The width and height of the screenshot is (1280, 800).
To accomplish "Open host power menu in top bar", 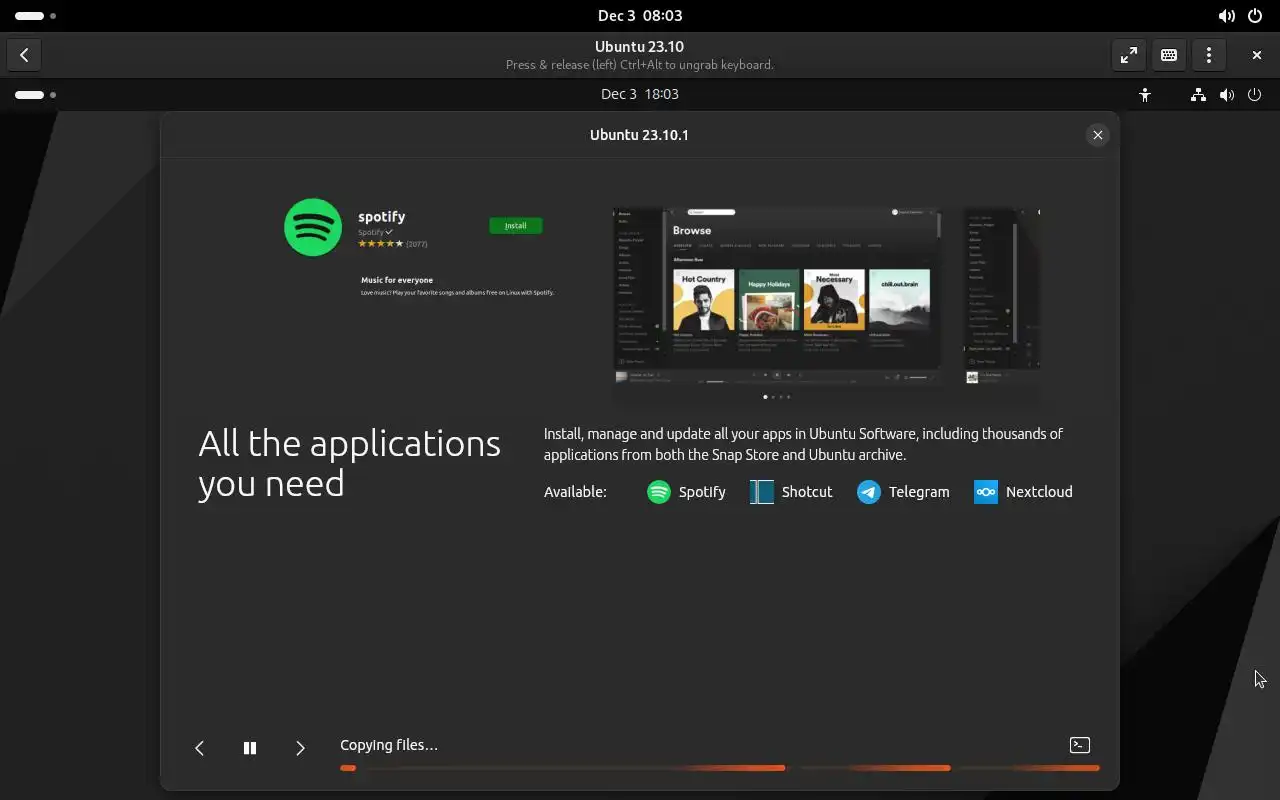I will [1255, 16].
